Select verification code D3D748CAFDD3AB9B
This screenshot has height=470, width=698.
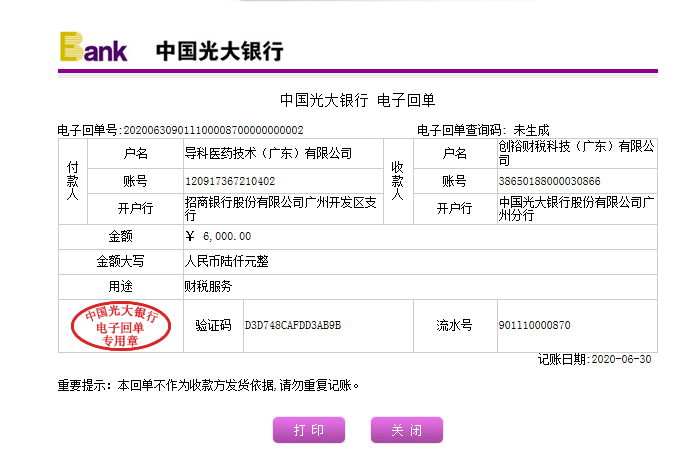pyautogui.click(x=292, y=325)
